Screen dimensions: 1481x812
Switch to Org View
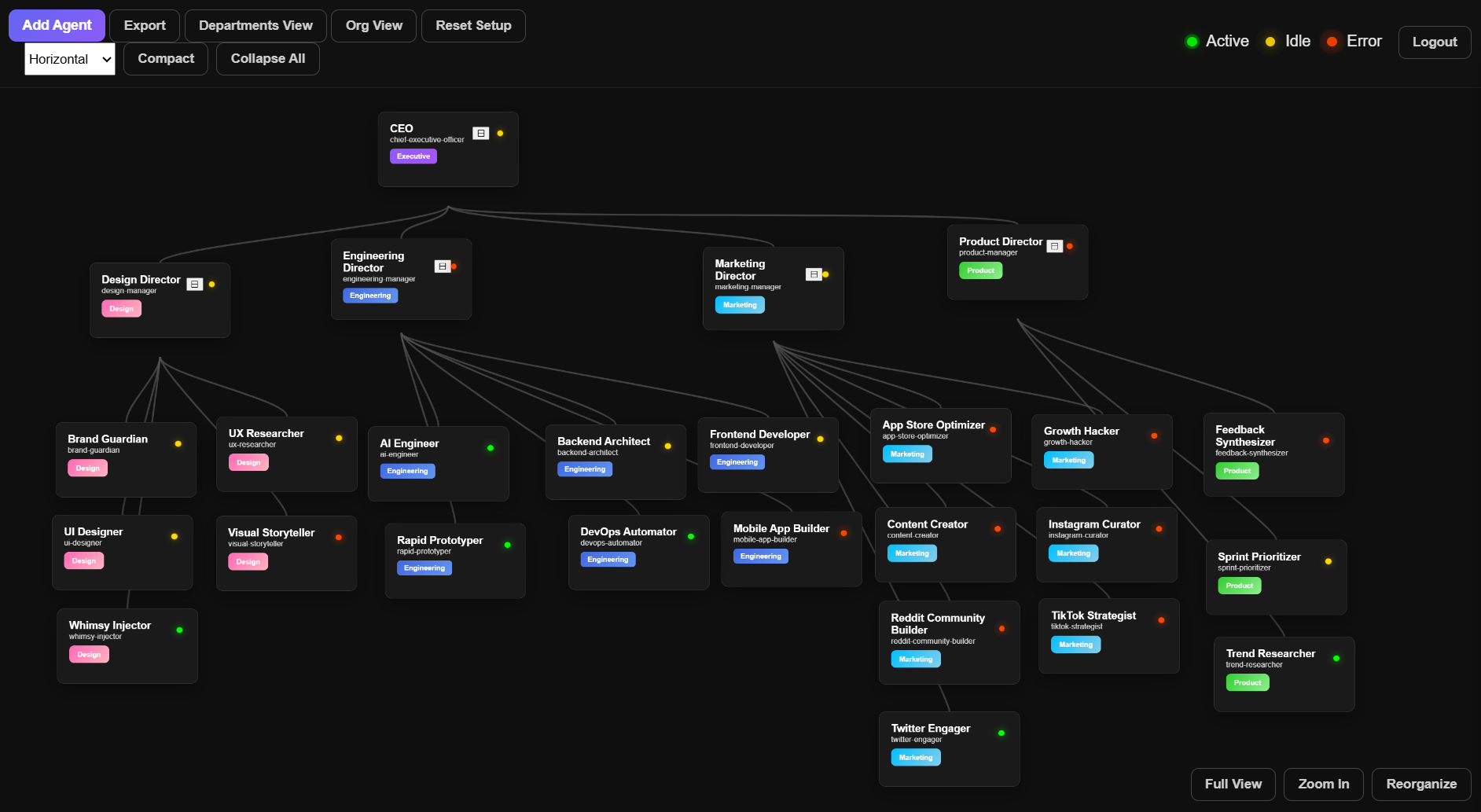click(x=373, y=26)
